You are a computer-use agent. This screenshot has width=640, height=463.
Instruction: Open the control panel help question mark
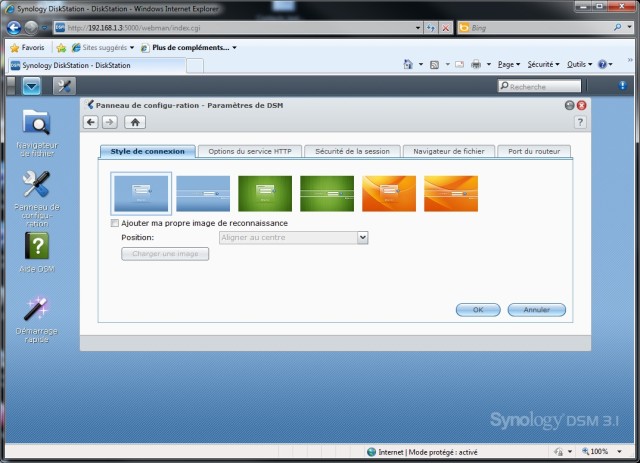pos(580,122)
